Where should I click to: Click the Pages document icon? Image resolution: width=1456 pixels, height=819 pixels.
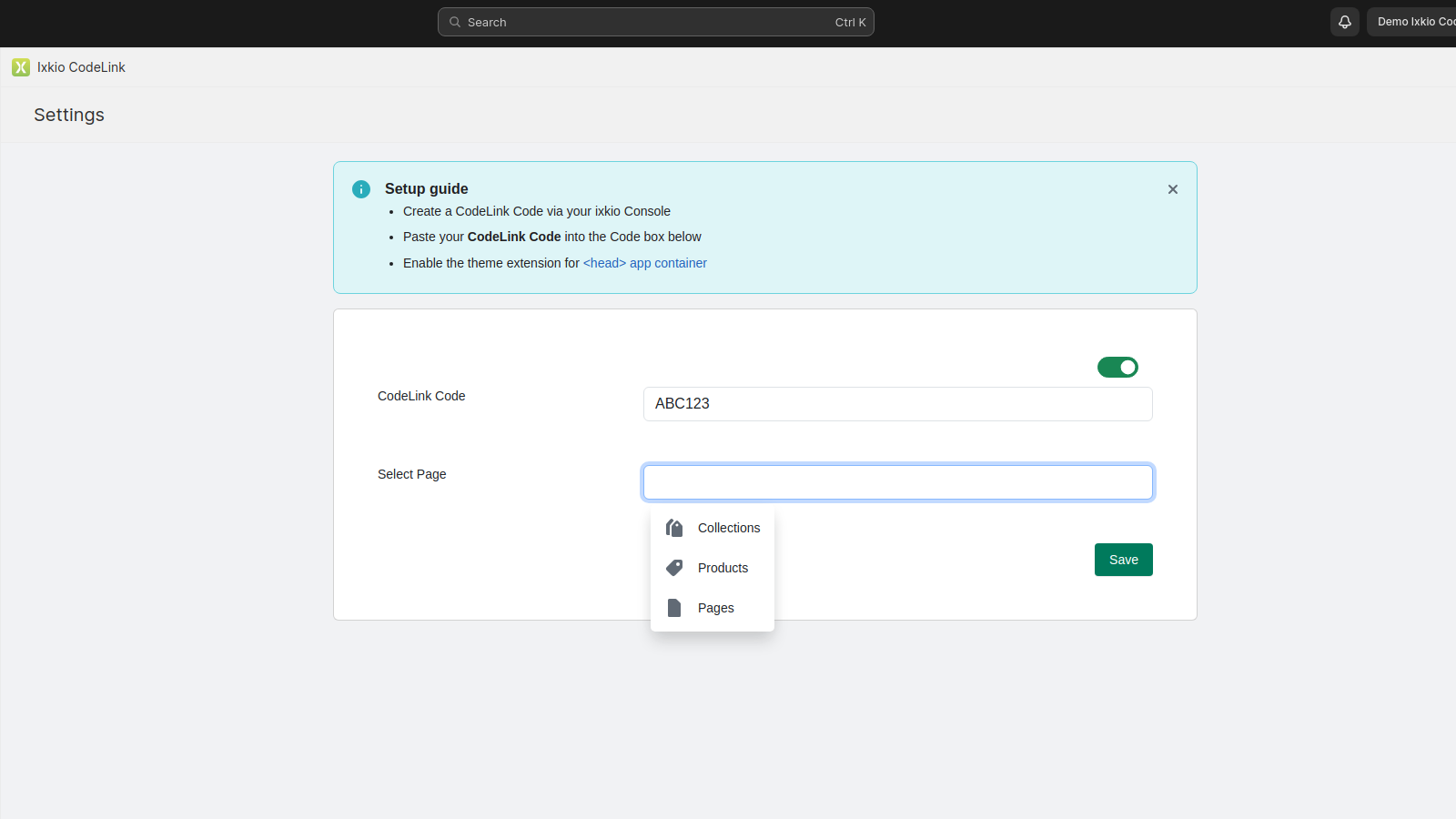click(x=673, y=608)
